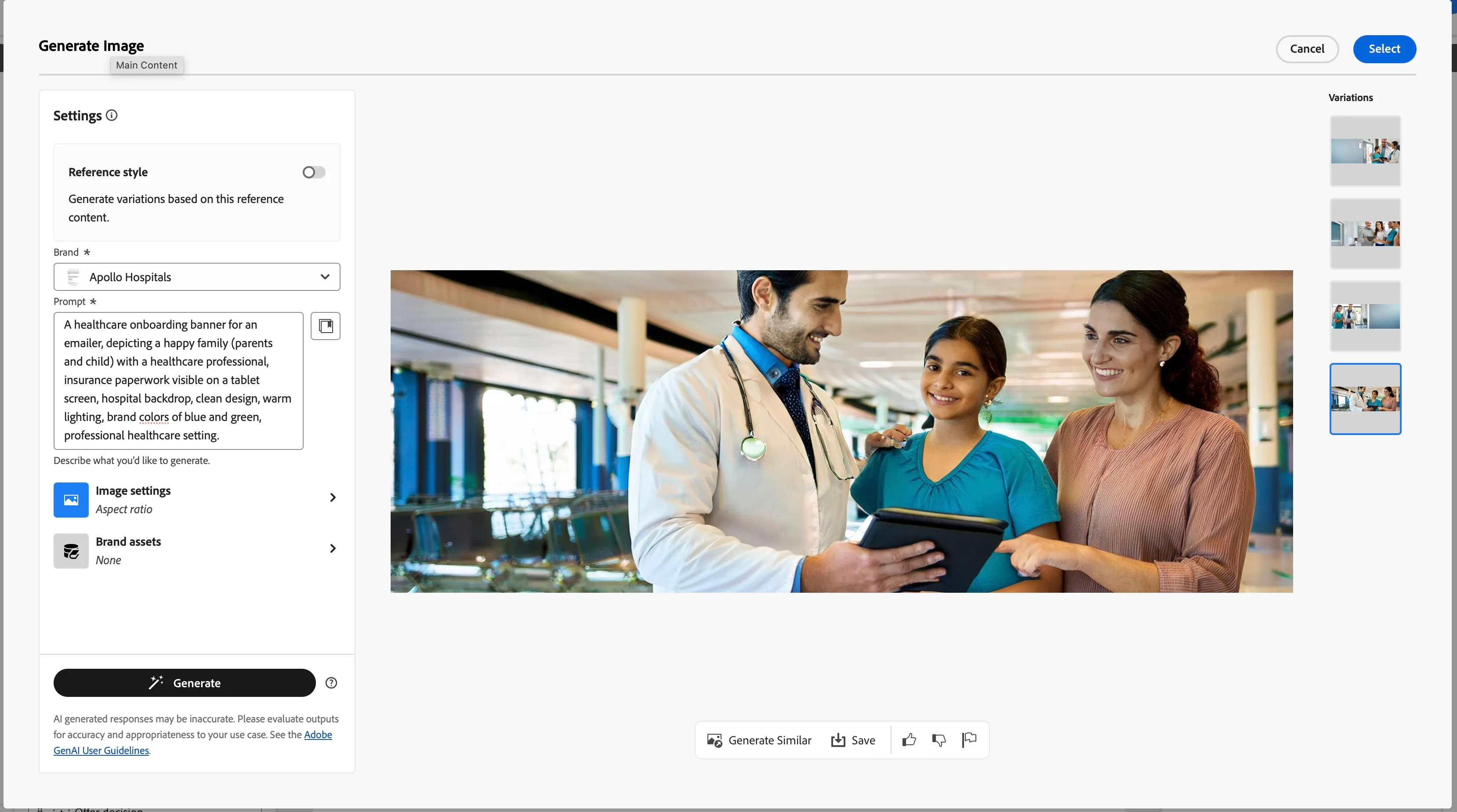Click the Brand assets icon
Image resolution: width=1457 pixels, height=812 pixels.
71,551
